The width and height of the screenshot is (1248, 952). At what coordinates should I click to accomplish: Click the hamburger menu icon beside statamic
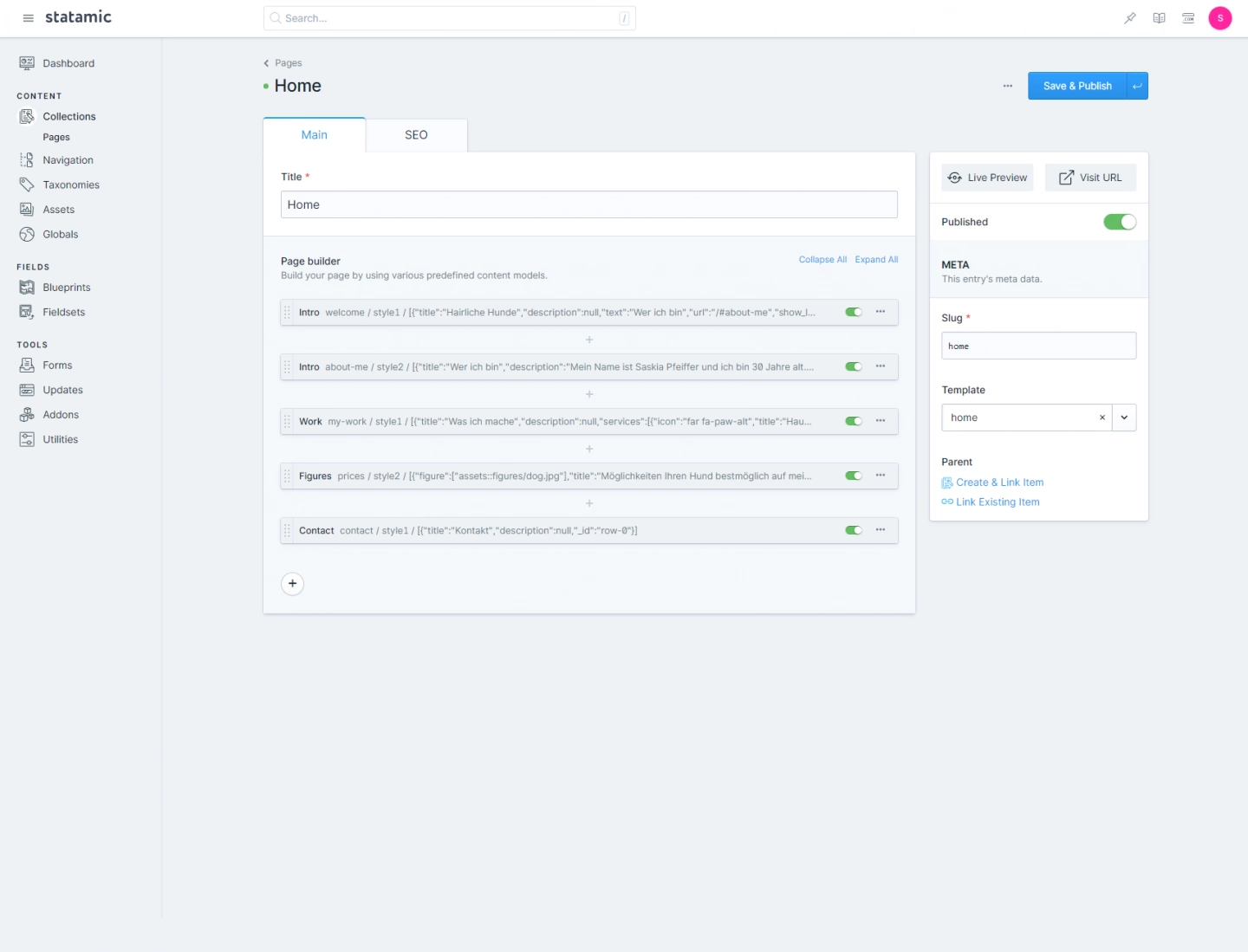coord(28,18)
